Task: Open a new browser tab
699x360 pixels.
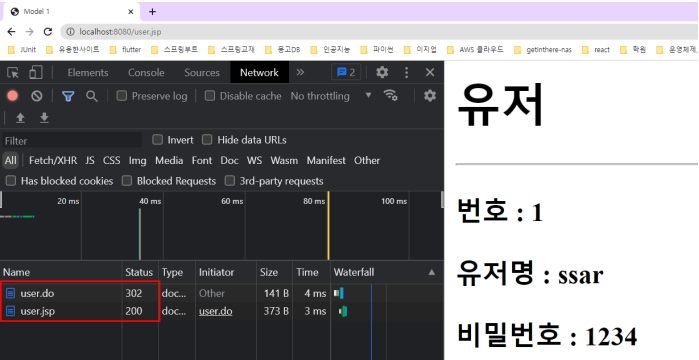Action: point(152,12)
